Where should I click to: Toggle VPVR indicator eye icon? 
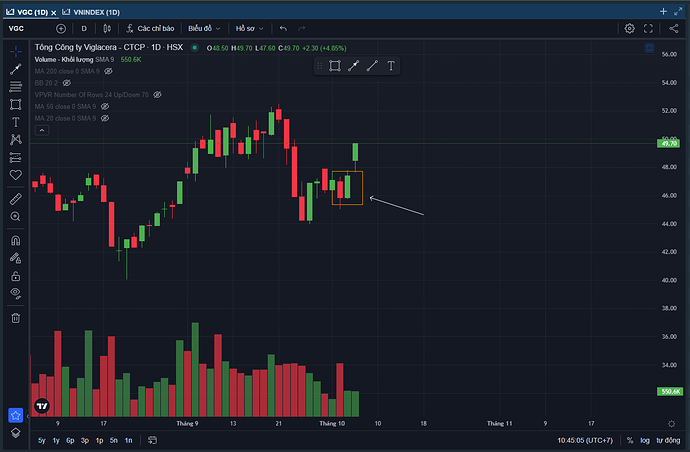coord(157,94)
